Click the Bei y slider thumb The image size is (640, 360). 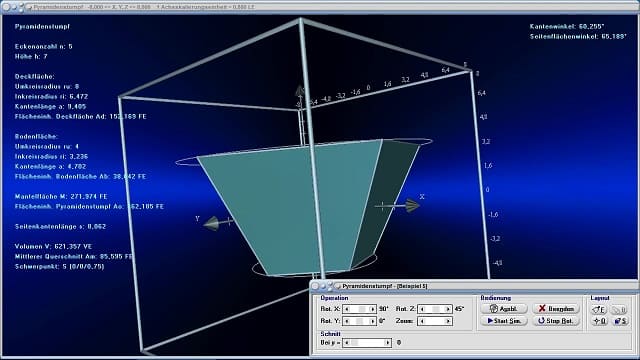355,342
